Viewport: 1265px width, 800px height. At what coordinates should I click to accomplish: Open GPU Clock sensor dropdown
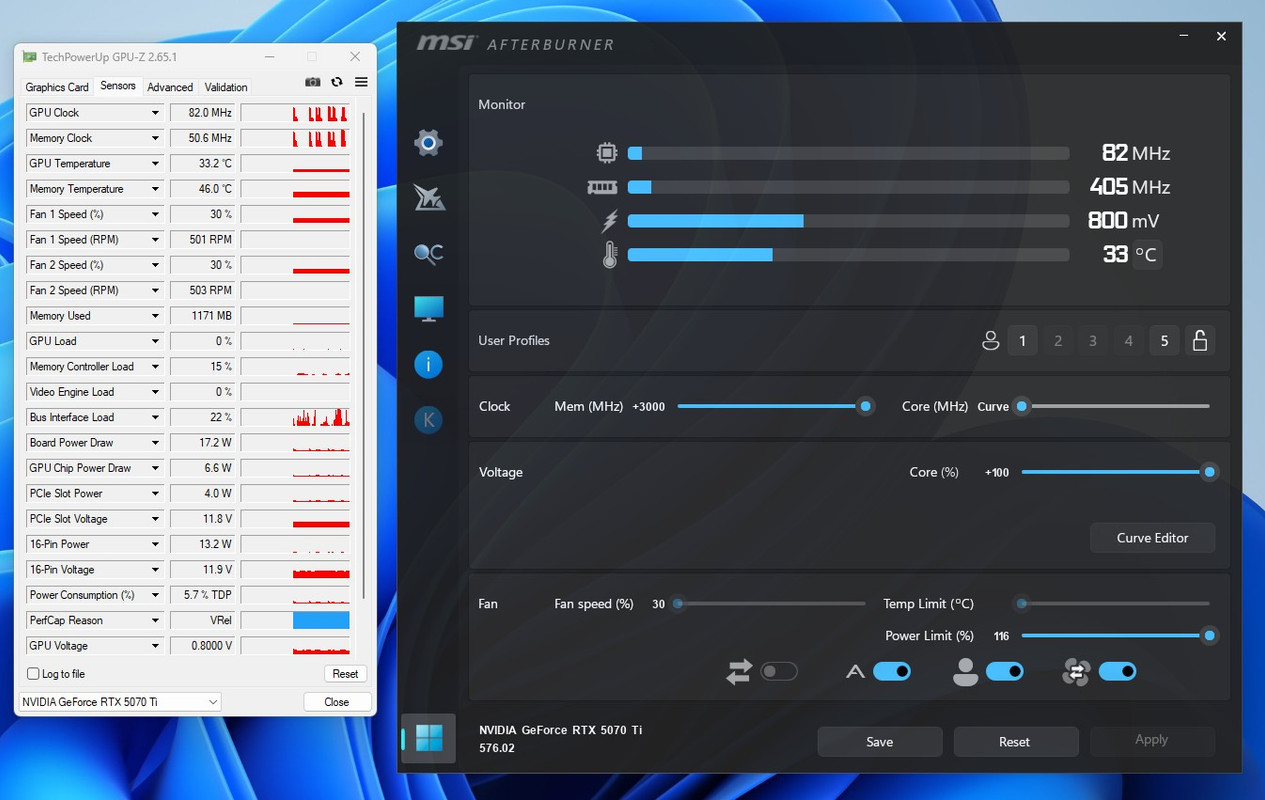[x=155, y=113]
